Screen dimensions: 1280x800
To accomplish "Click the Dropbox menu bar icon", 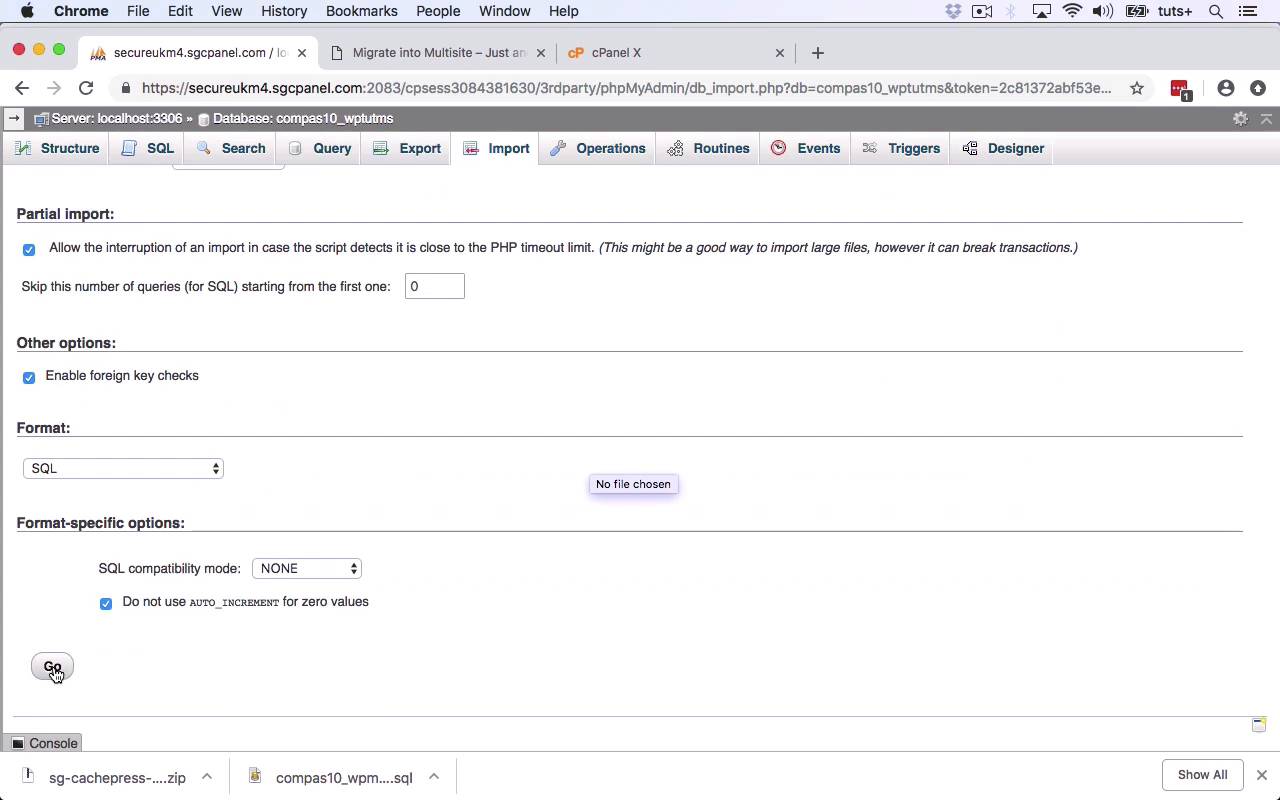I will [x=953, y=11].
